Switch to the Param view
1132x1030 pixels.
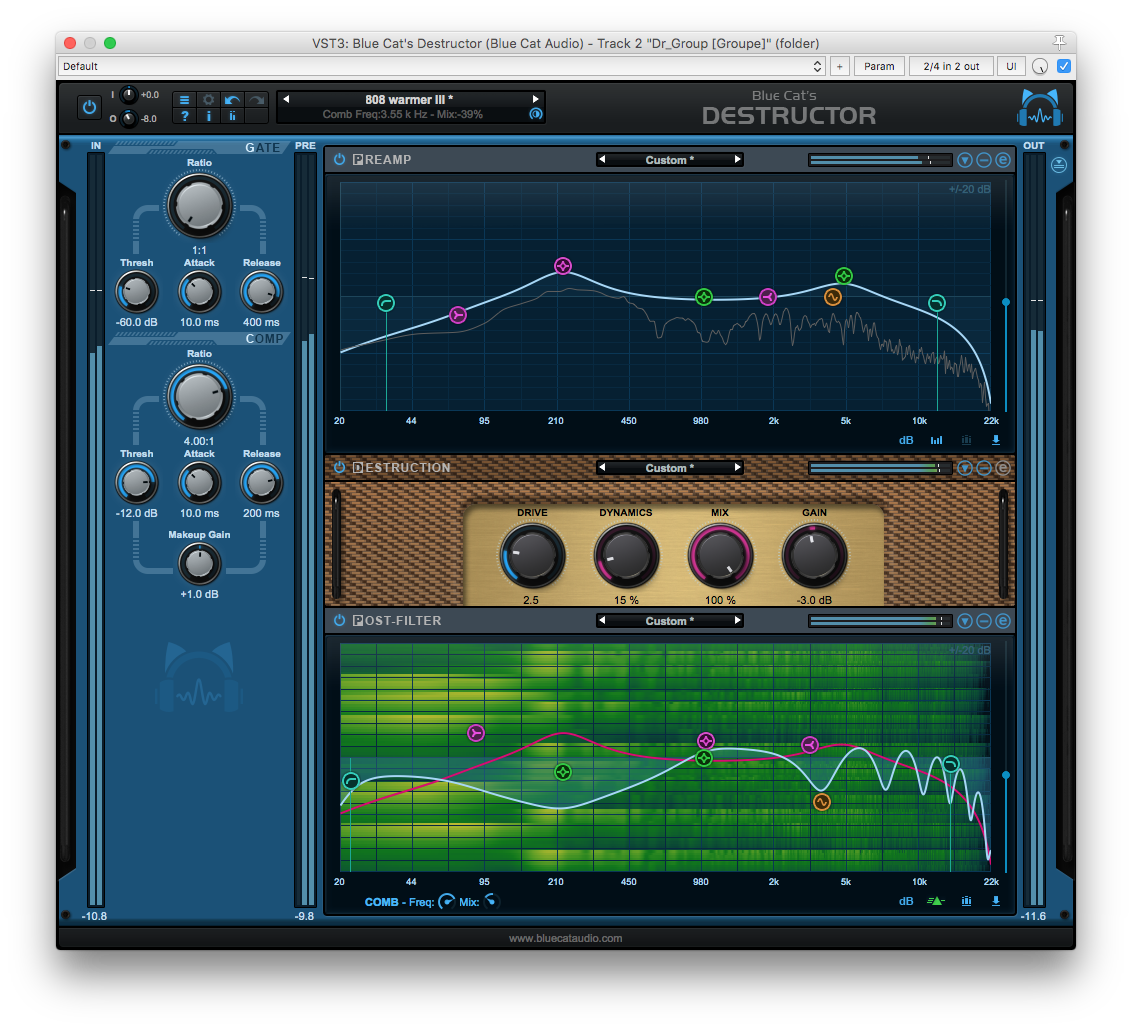coord(879,66)
